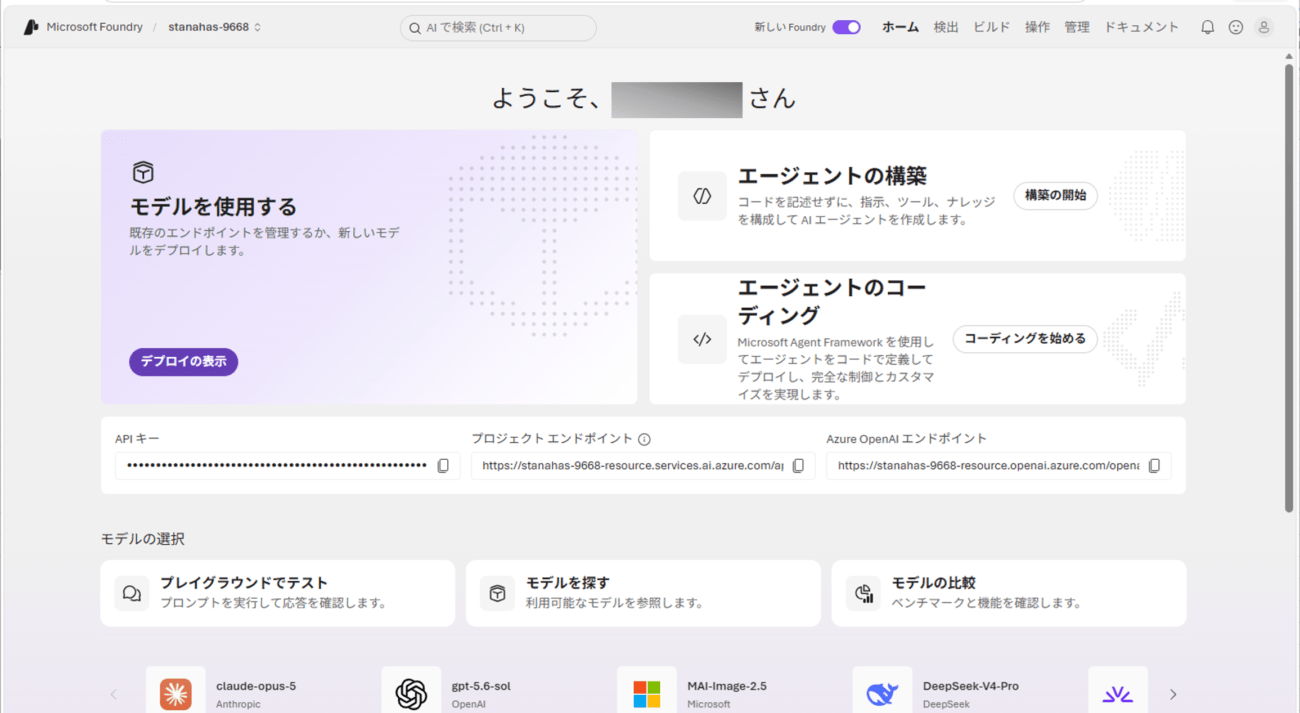Open the ドキュメント tab
Screen dimensions: 1300x713
(1142, 27)
